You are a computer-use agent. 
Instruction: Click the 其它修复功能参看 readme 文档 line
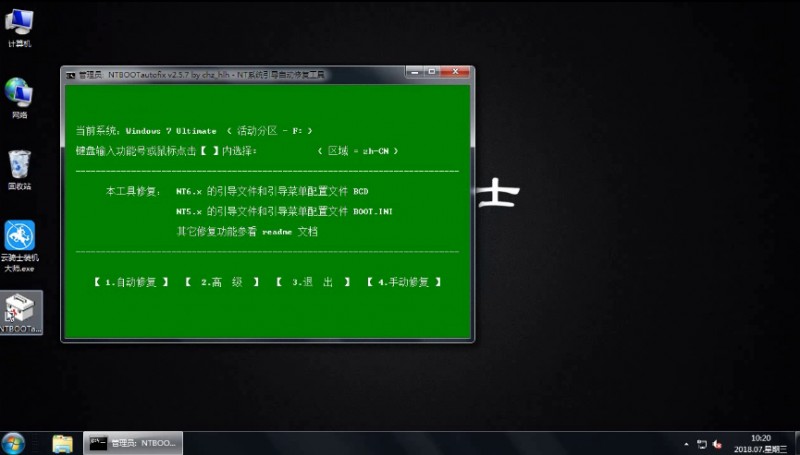click(247, 232)
